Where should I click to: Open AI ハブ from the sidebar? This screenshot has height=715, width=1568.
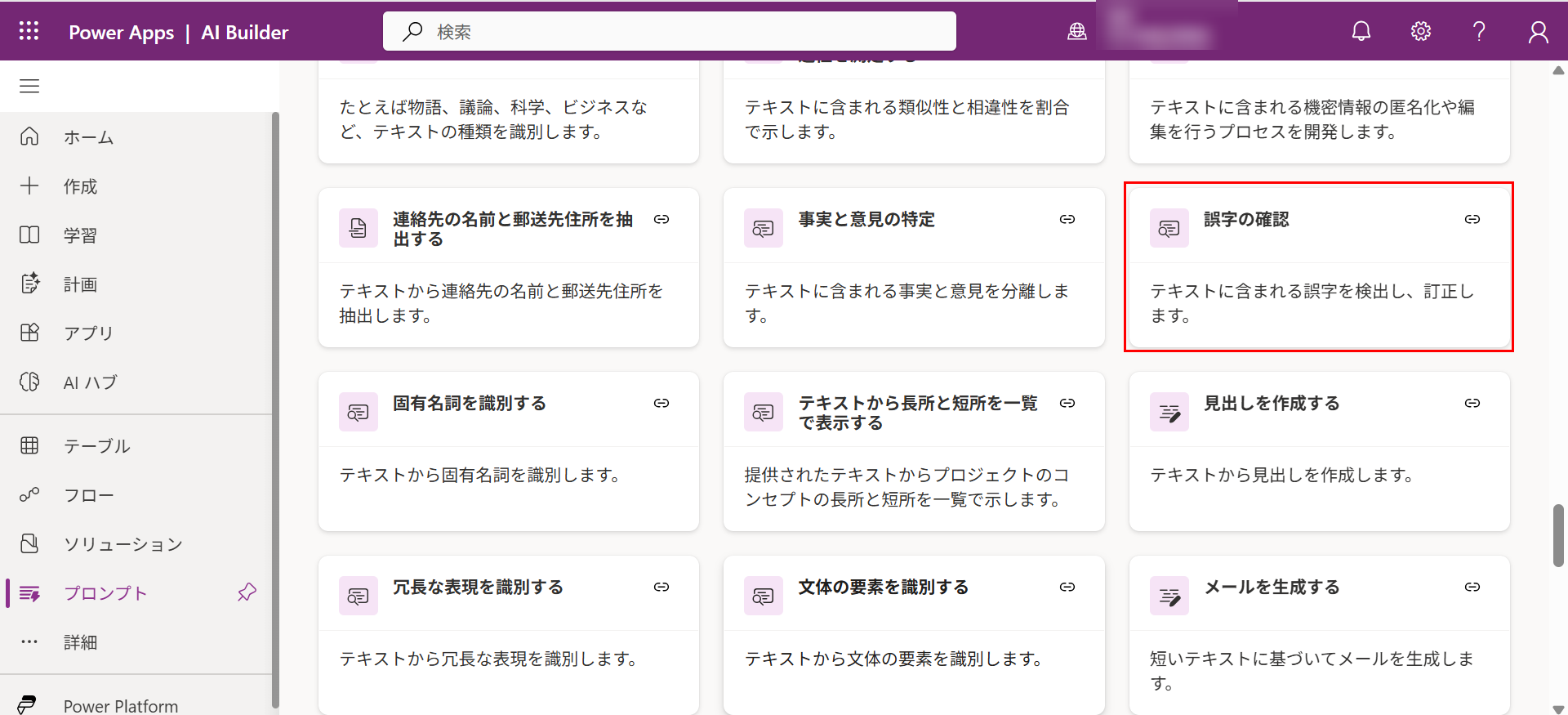[x=90, y=382]
